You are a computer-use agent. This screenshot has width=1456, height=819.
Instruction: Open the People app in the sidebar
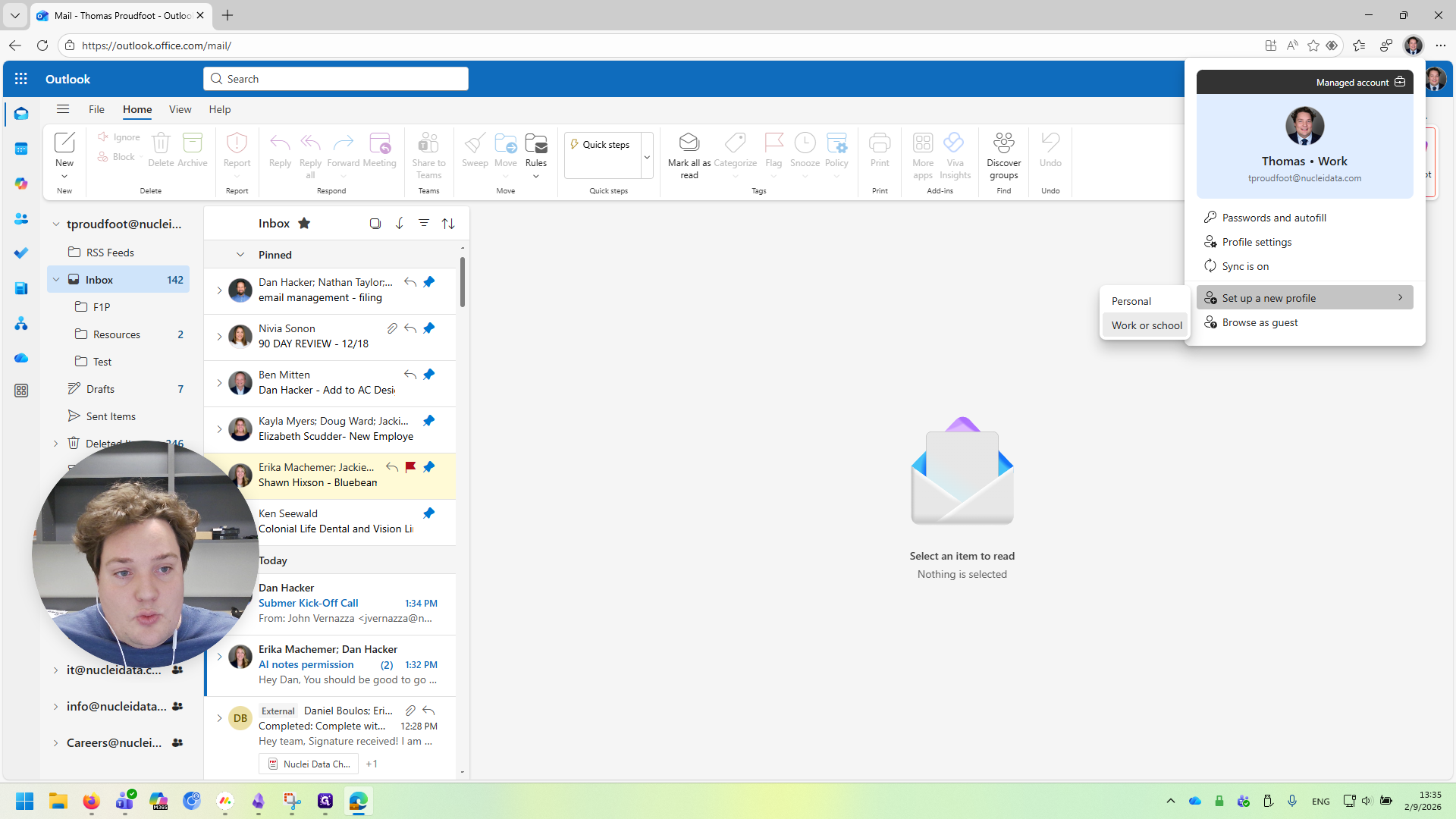pyautogui.click(x=21, y=218)
